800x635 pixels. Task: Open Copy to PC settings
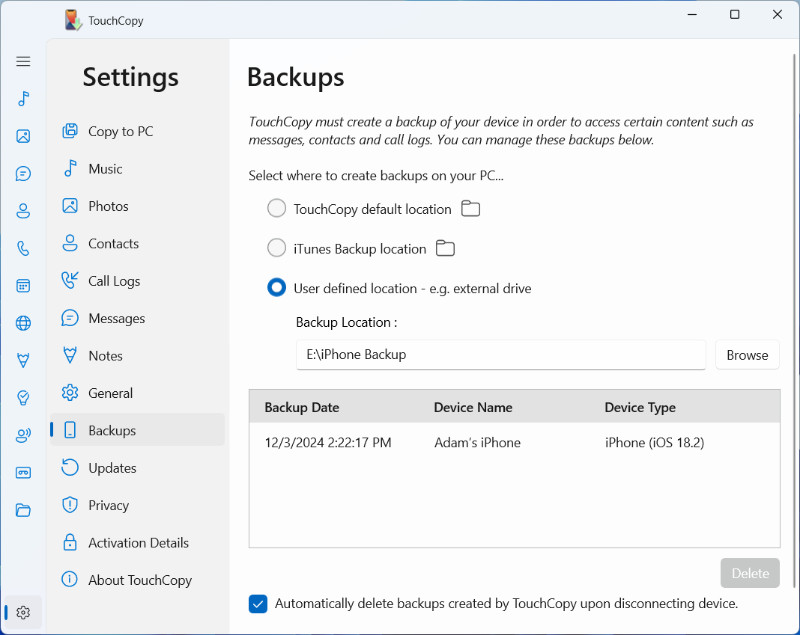tap(137, 131)
